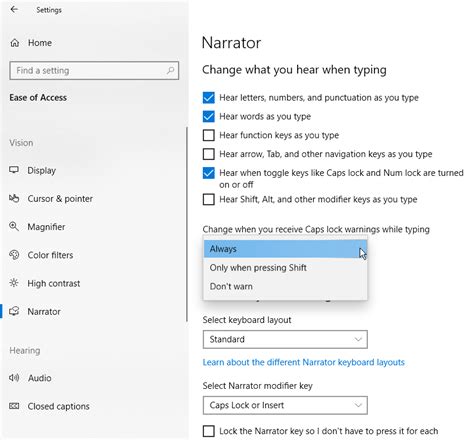Select Always in Caps lock warnings list
Screen dimensions: 474x440
click(285, 249)
